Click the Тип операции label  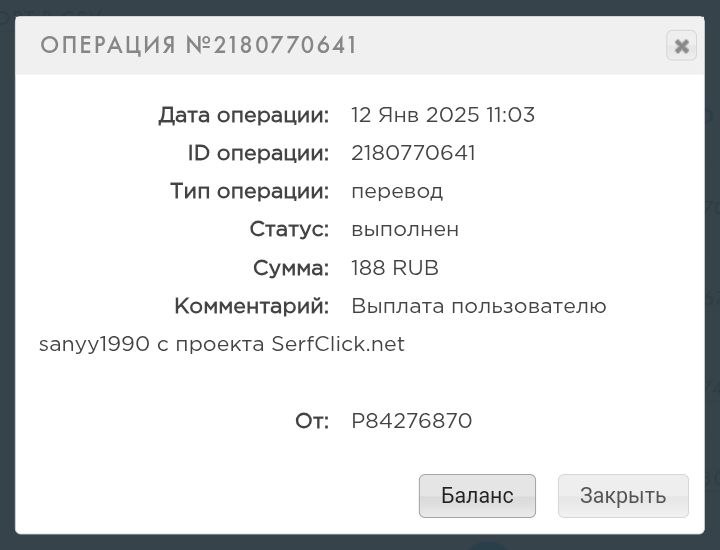point(250,192)
